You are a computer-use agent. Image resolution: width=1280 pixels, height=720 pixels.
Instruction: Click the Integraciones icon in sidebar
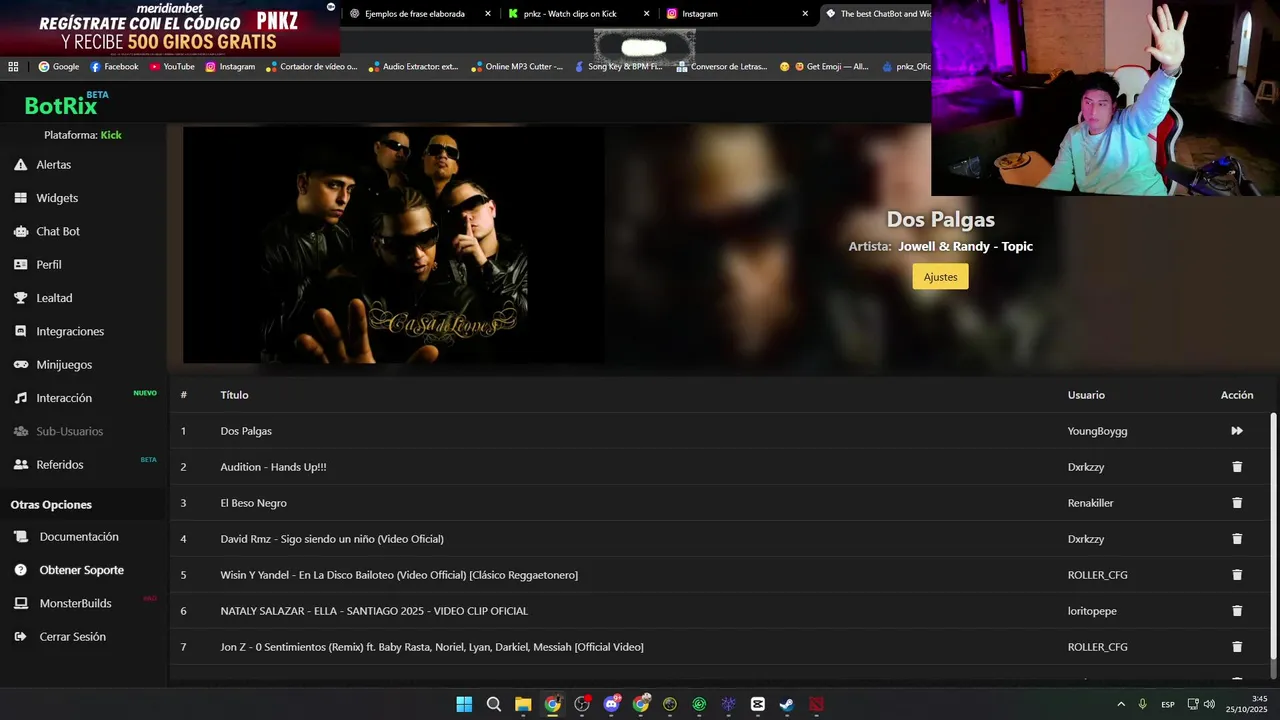click(20, 331)
